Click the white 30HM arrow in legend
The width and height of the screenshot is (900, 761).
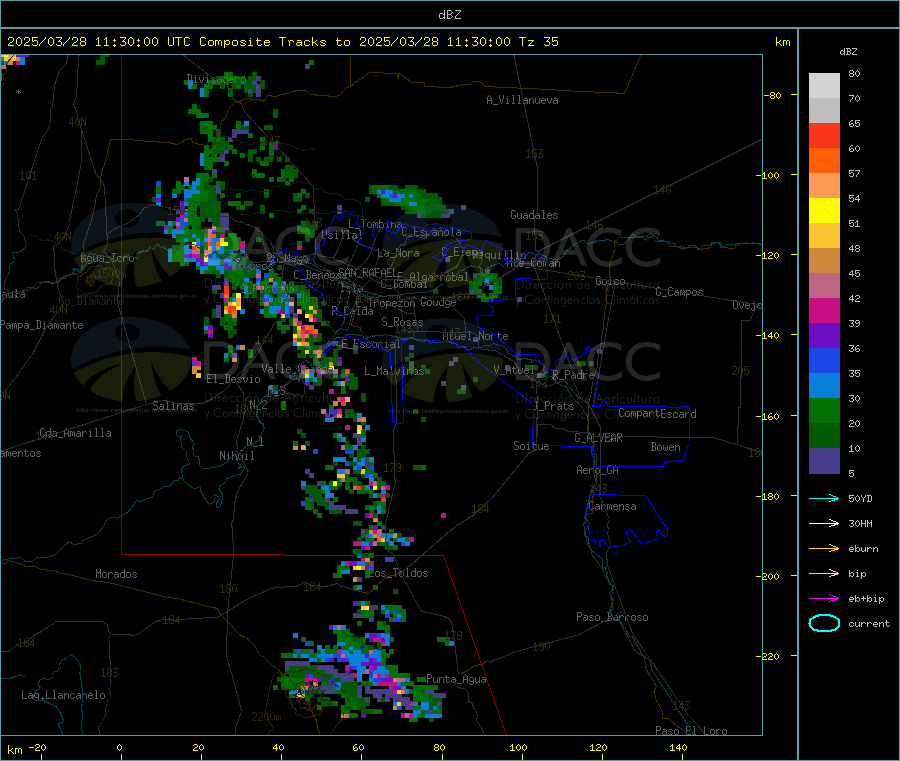point(824,523)
